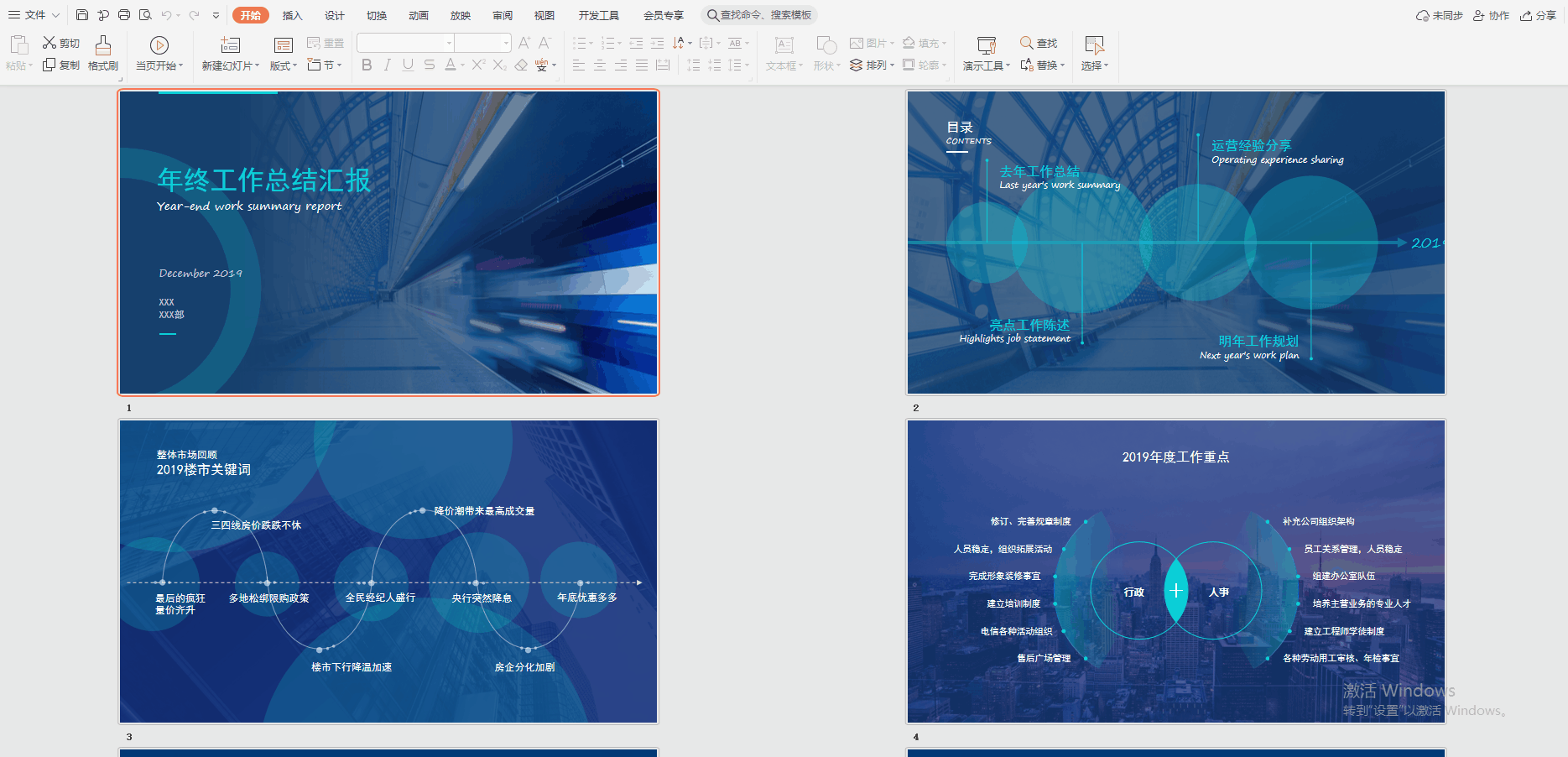Select slide 3 thumbnail 2019楼市关键词
Image resolution: width=1568 pixels, height=757 pixels.
[x=388, y=572]
